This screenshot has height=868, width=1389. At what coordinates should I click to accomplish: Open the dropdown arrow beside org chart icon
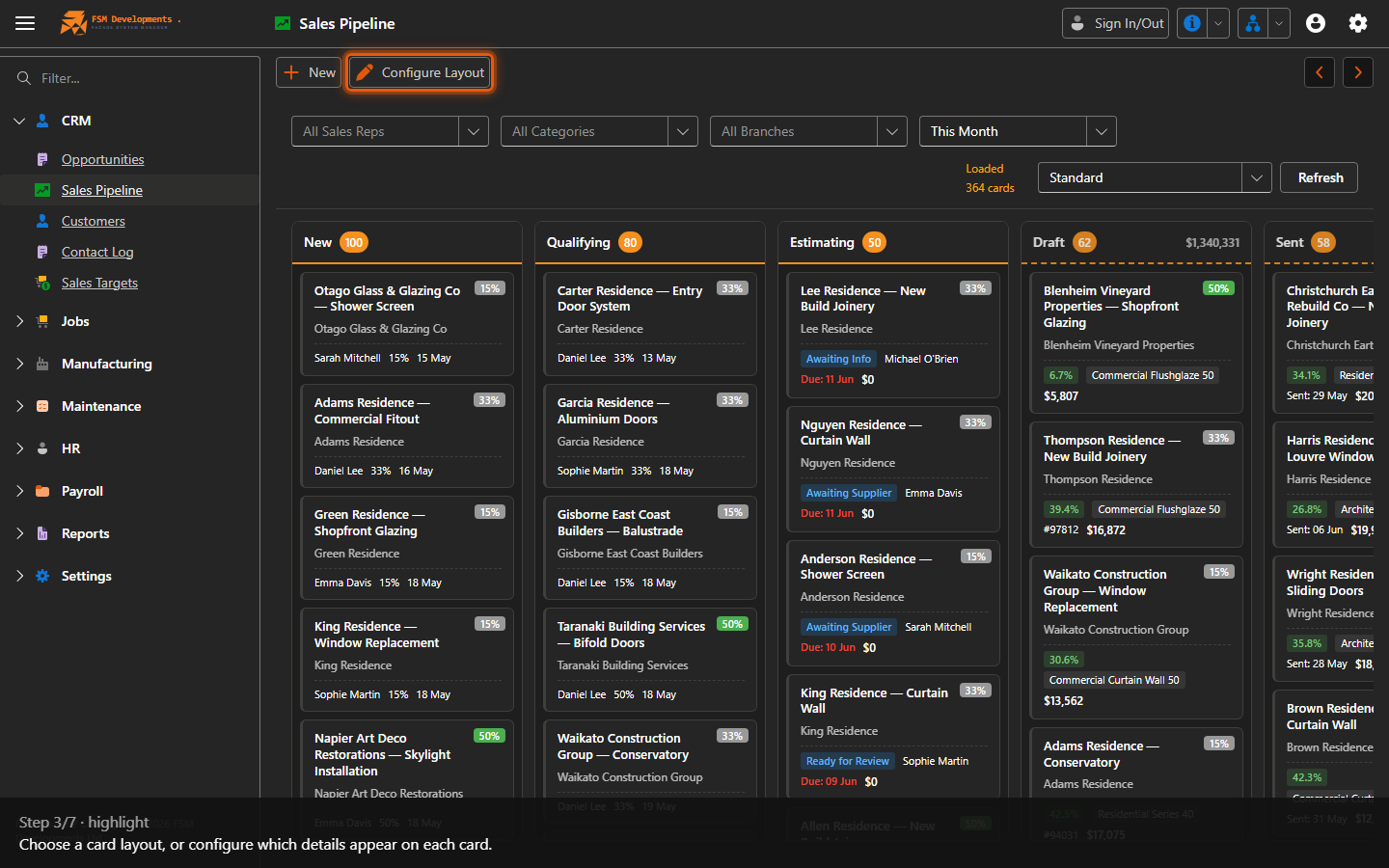[1279, 23]
